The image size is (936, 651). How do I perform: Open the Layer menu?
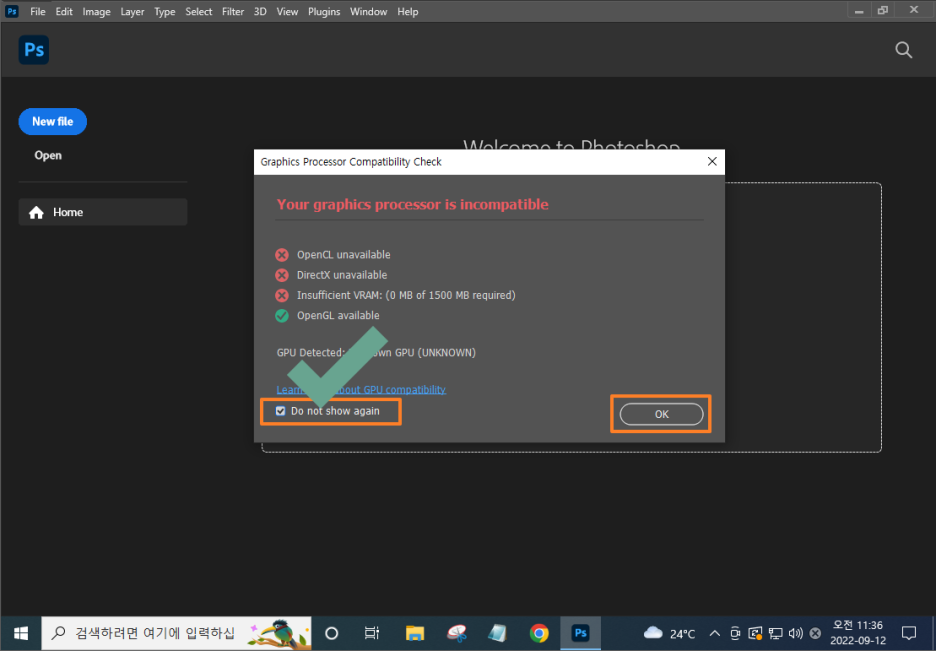tap(132, 11)
